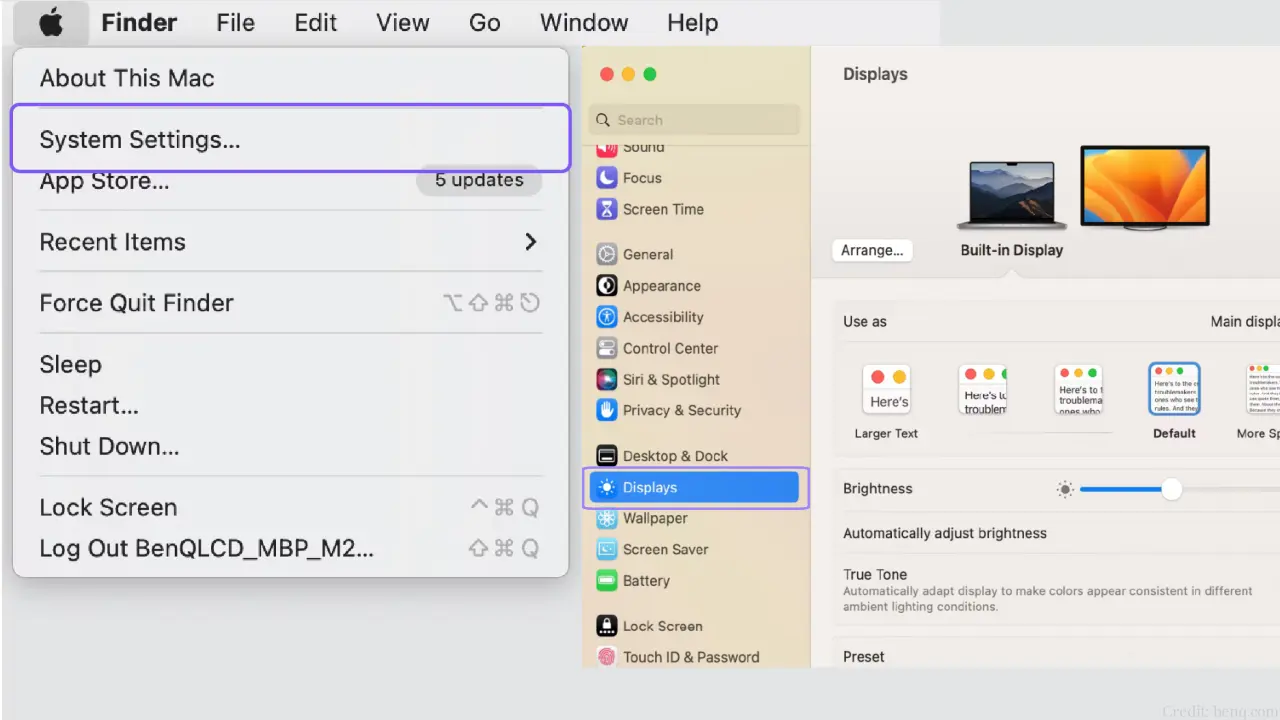
Task: Click the Appearance icon in sidebar
Action: [x=606, y=286]
